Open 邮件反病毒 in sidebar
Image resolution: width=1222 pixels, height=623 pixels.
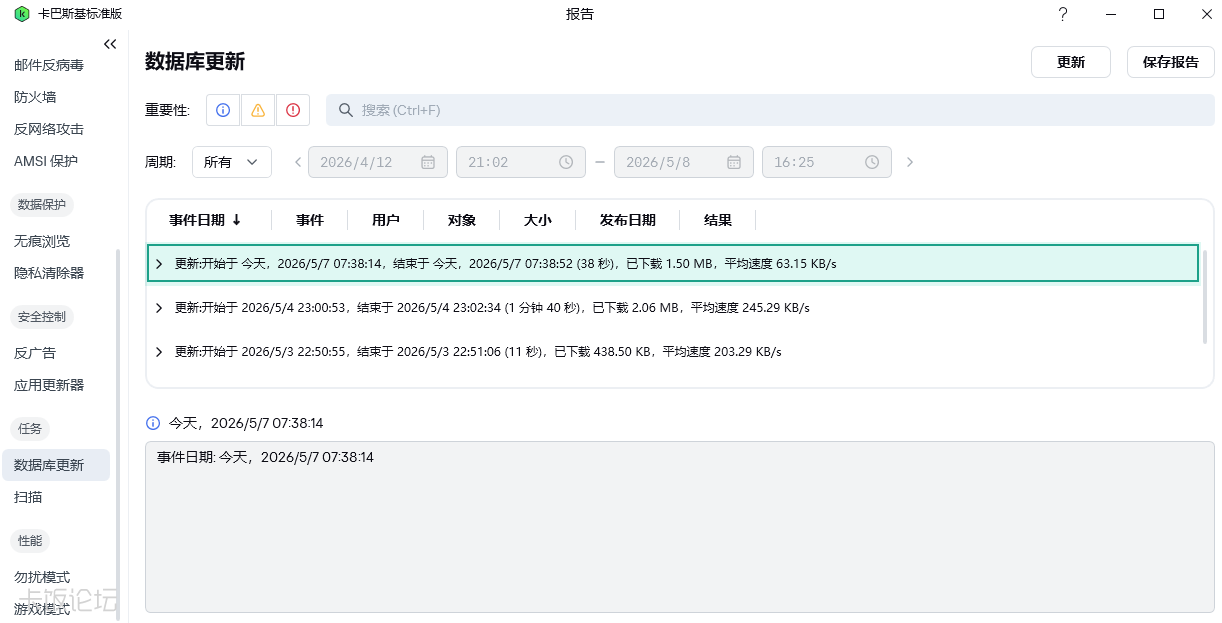click(49, 65)
